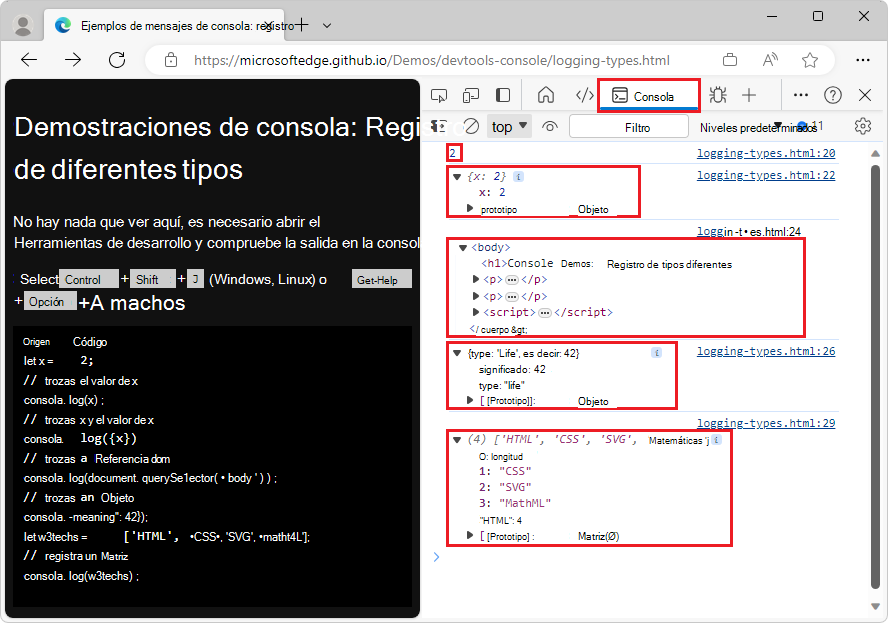Select the Inspect element tool

point(437,95)
